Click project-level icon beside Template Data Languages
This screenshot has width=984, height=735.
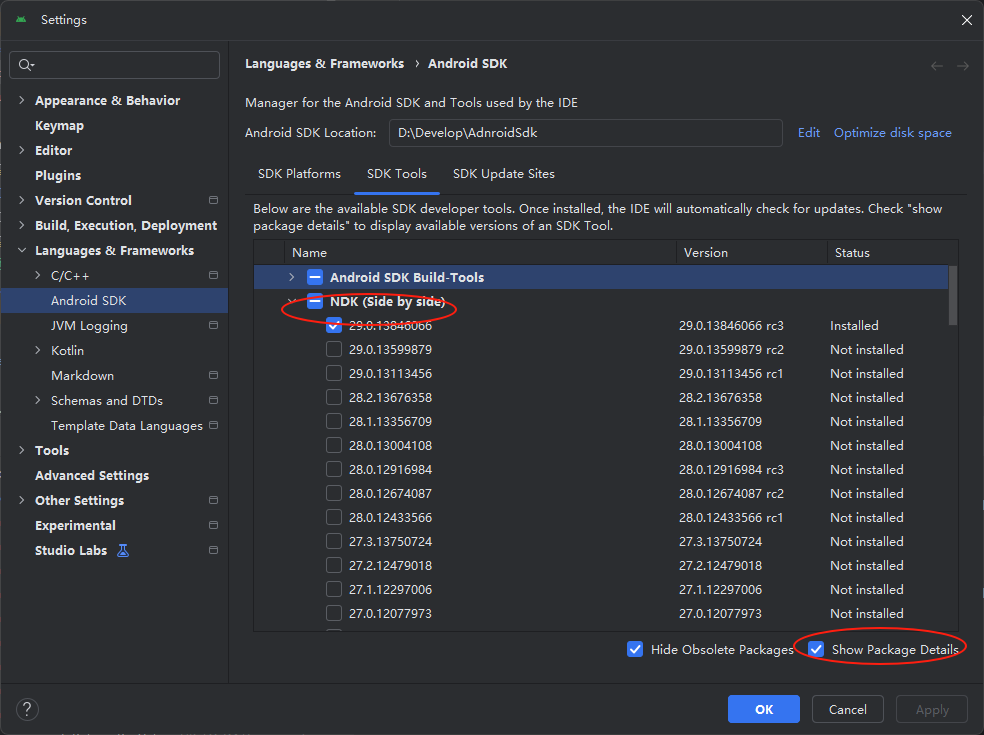213,425
